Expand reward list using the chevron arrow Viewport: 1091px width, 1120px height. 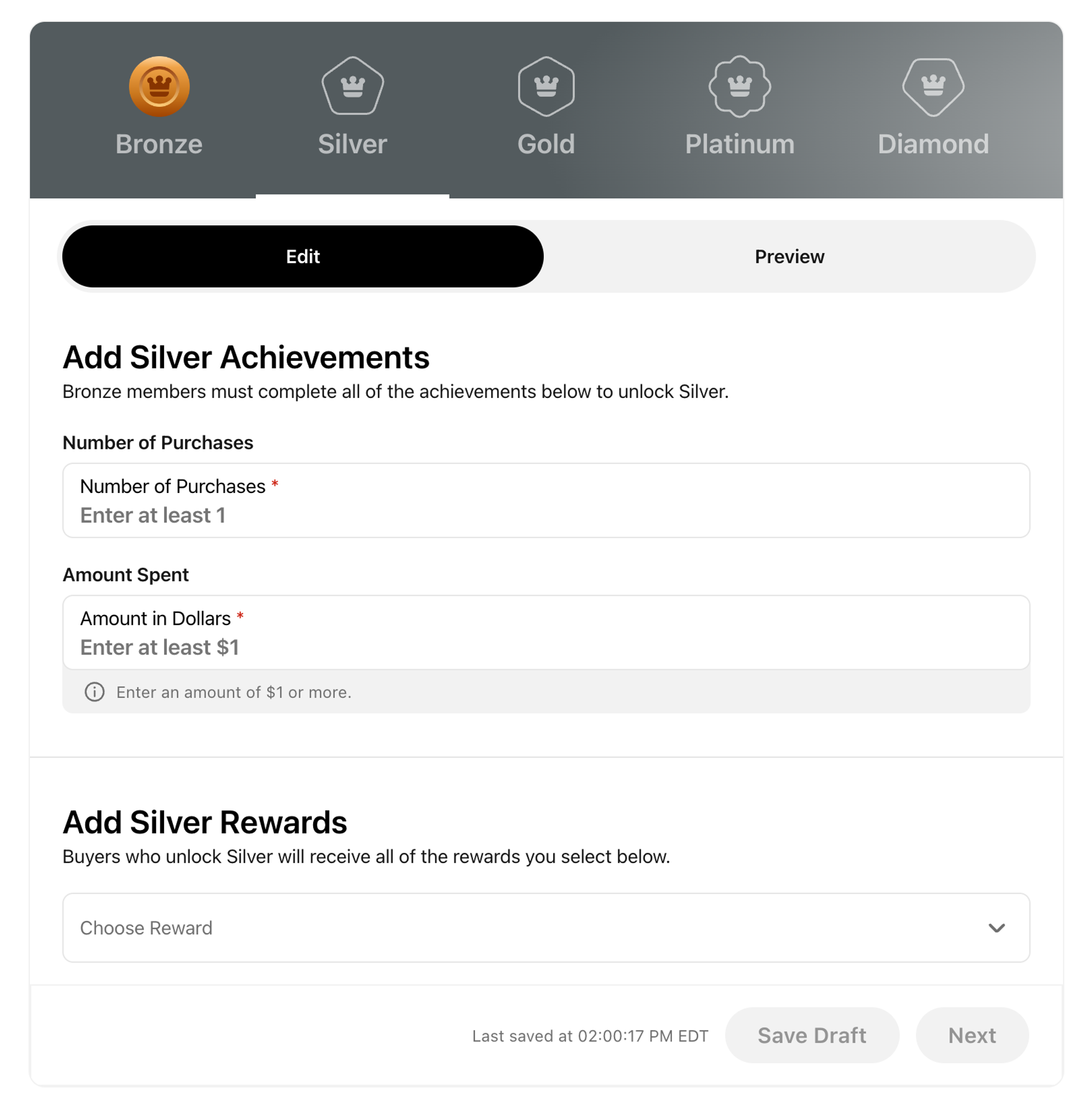[x=997, y=928]
